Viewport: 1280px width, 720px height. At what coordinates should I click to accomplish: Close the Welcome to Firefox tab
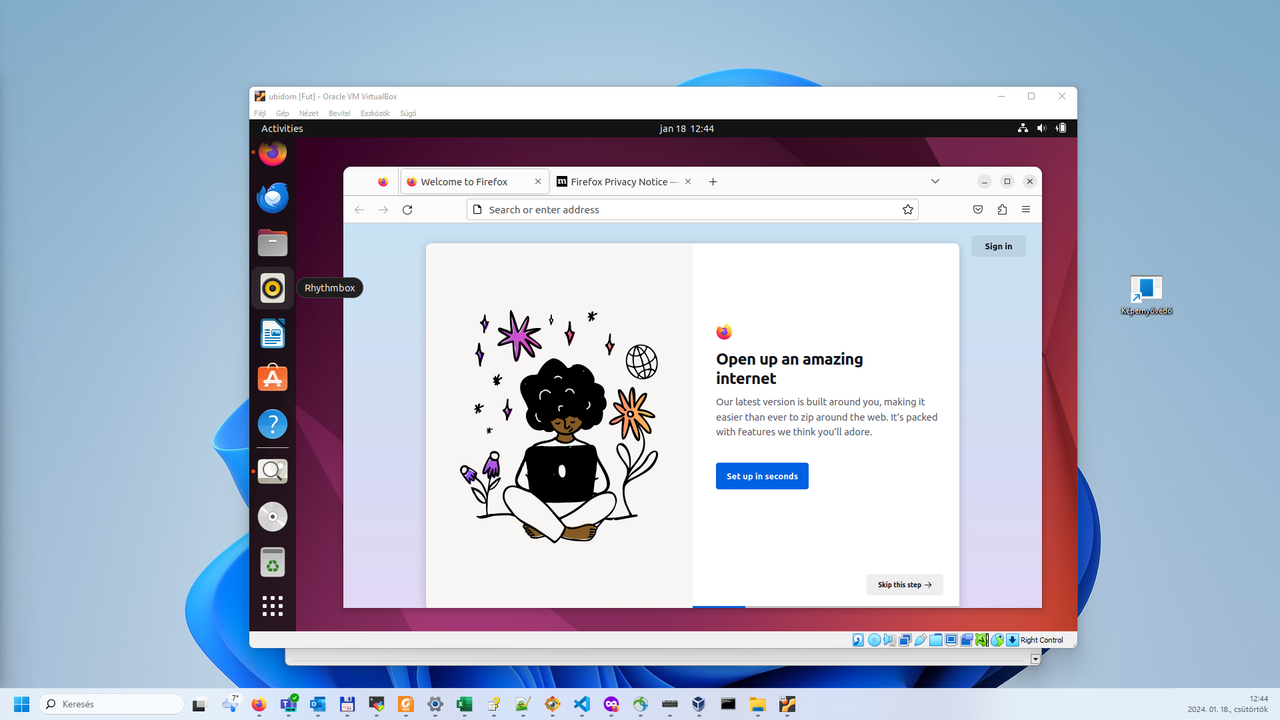point(538,182)
